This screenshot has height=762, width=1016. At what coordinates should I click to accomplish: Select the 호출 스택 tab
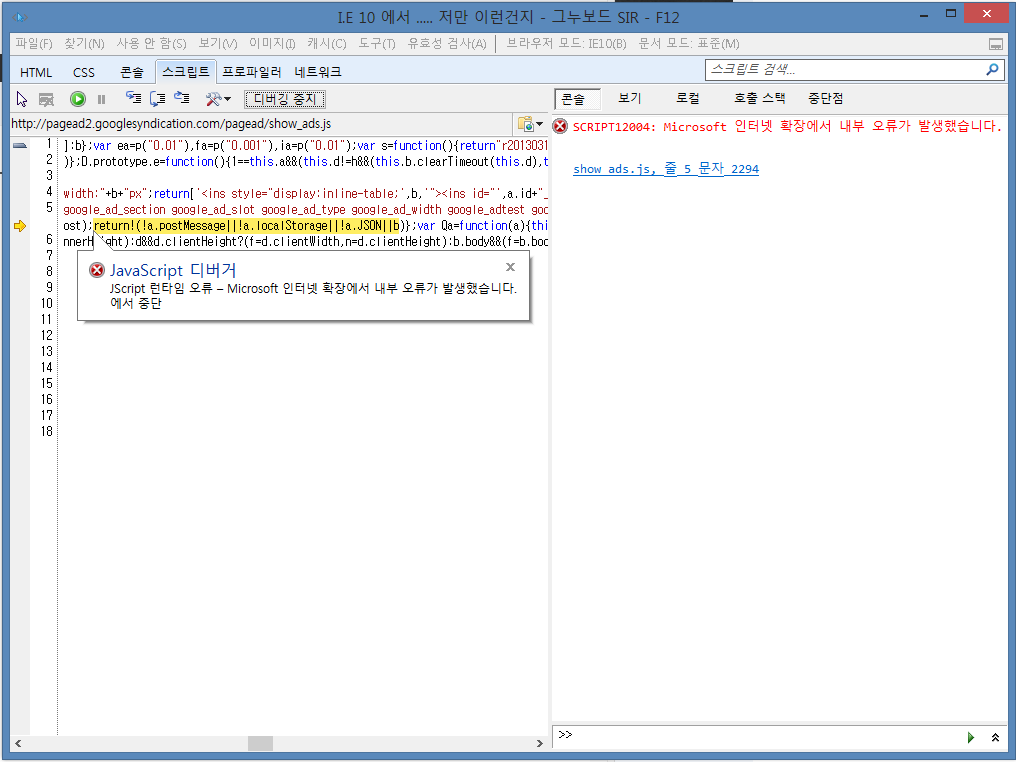tap(759, 98)
